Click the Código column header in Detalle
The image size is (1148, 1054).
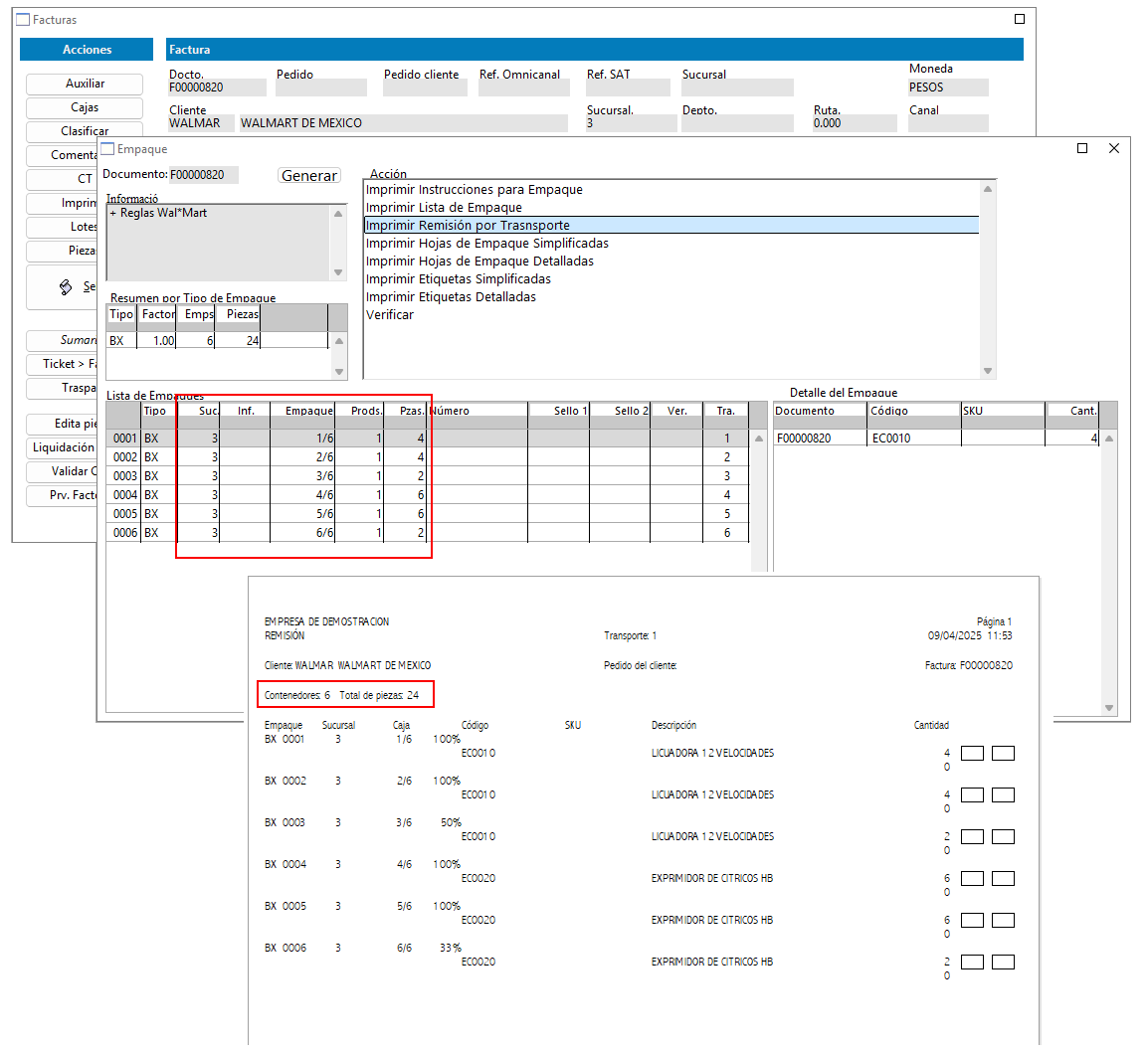pos(914,412)
